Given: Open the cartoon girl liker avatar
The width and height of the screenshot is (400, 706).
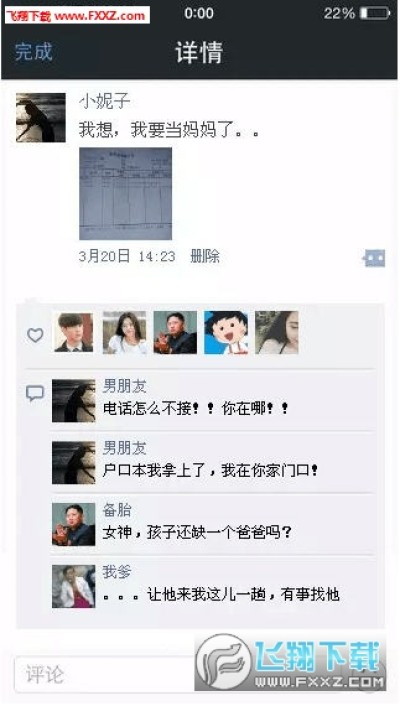Looking at the screenshot, I should [x=226, y=332].
